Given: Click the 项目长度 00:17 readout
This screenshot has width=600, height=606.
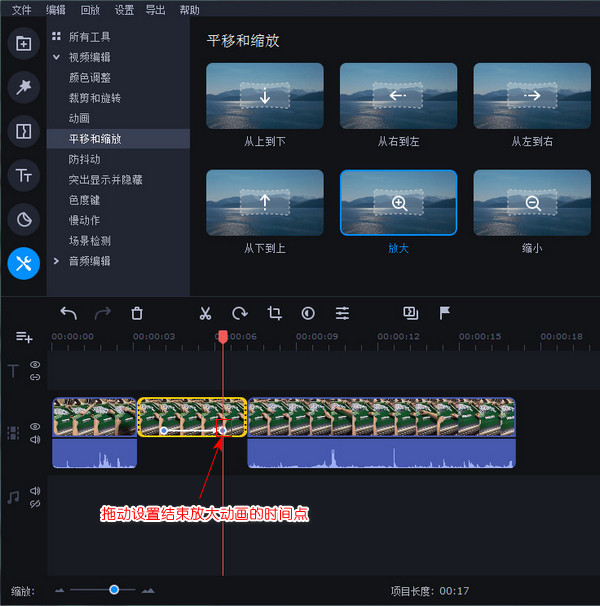Looking at the screenshot, I should (x=430, y=591).
